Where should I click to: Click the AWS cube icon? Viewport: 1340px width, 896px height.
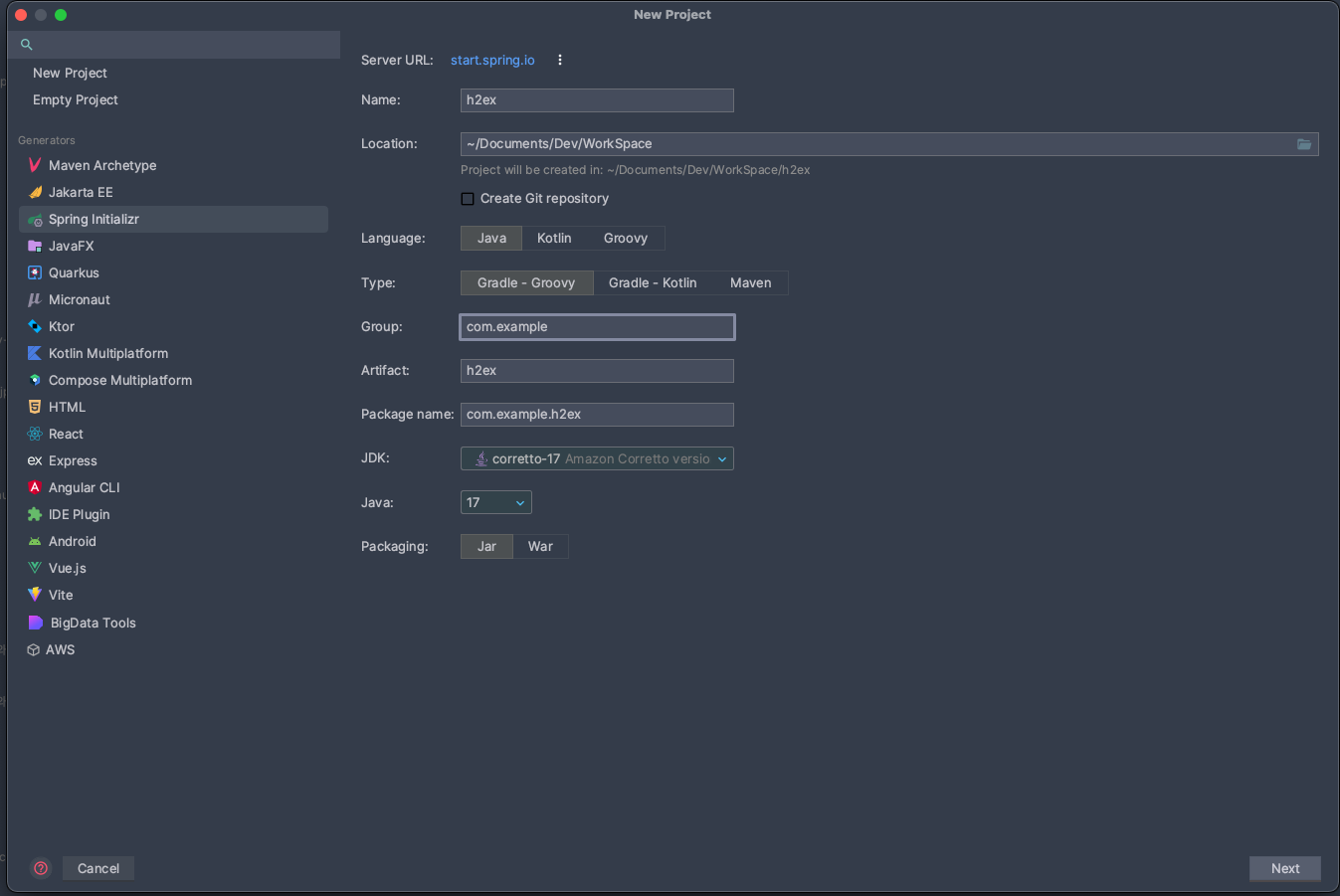click(x=34, y=649)
